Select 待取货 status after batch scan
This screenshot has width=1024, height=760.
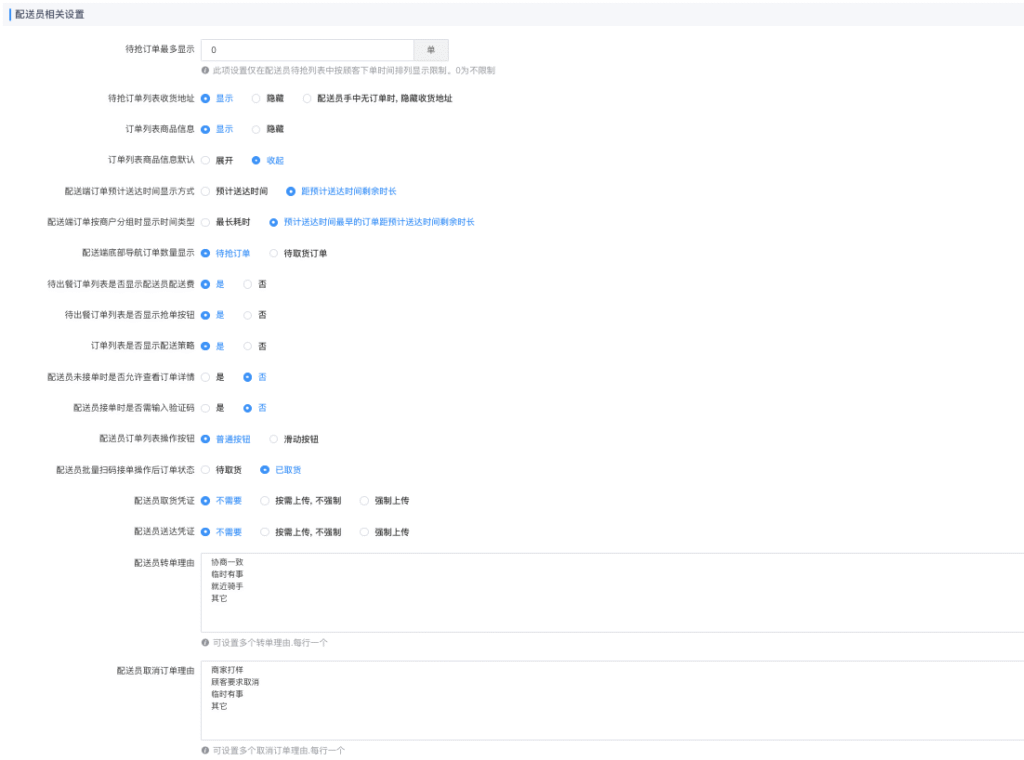tap(206, 470)
